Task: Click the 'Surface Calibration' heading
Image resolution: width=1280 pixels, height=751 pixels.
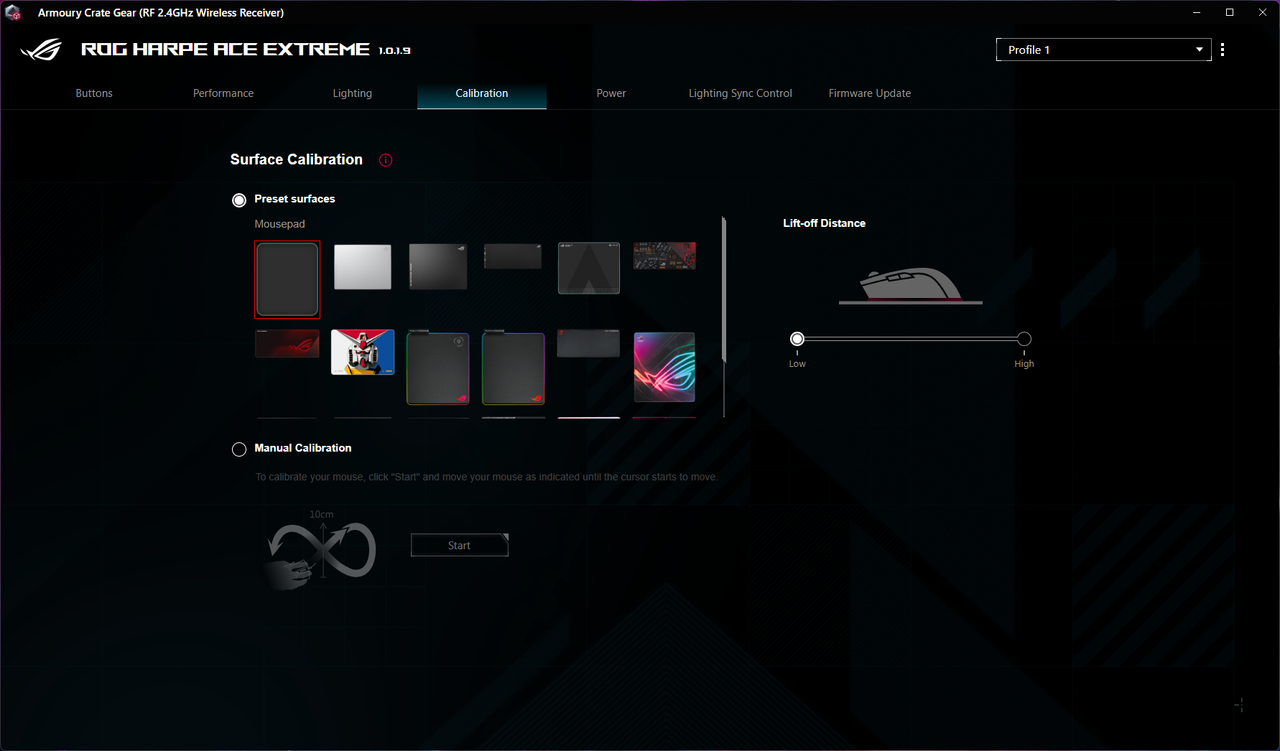Action: tap(296, 159)
